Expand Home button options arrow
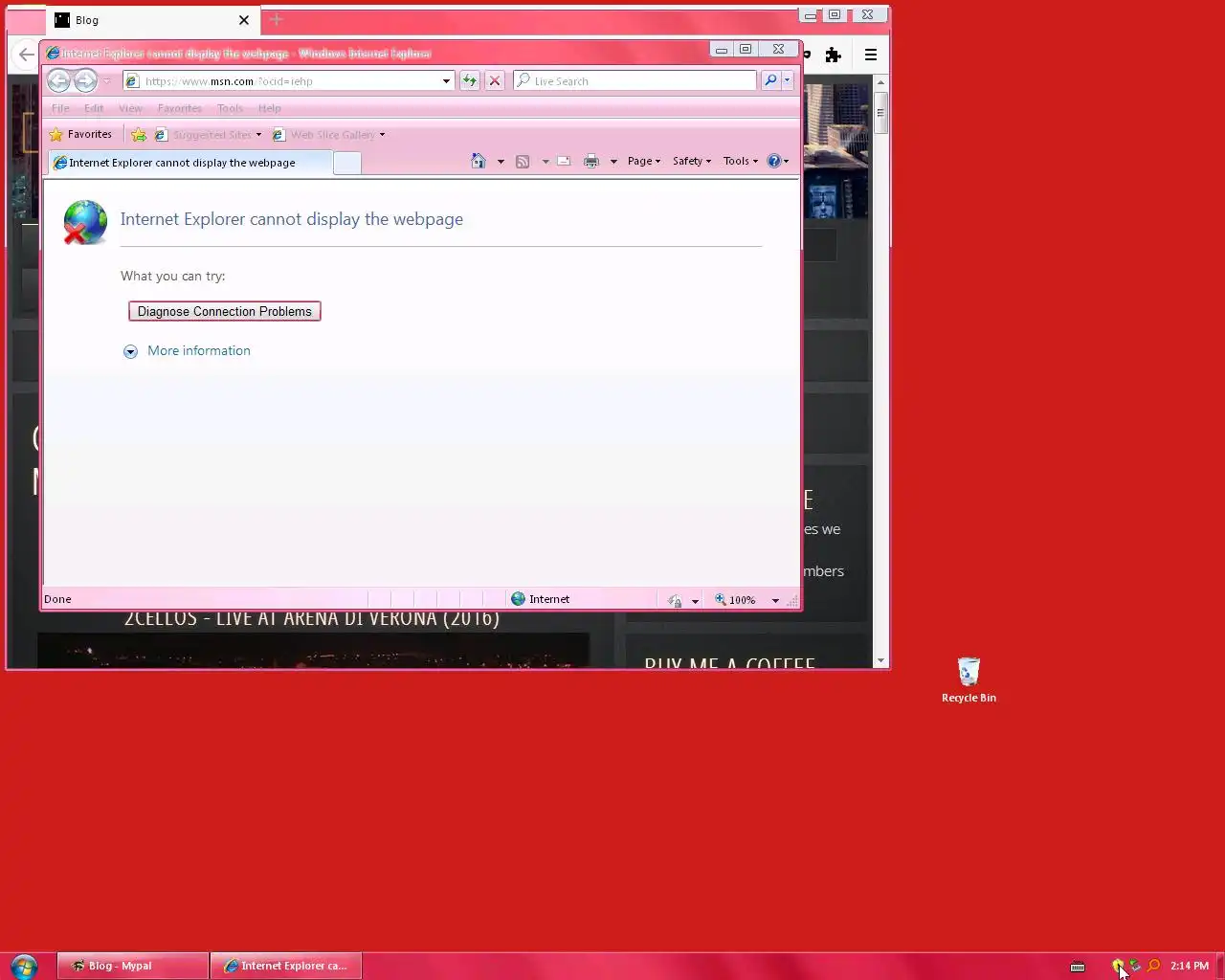The image size is (1225, 980). pos(501,162)
